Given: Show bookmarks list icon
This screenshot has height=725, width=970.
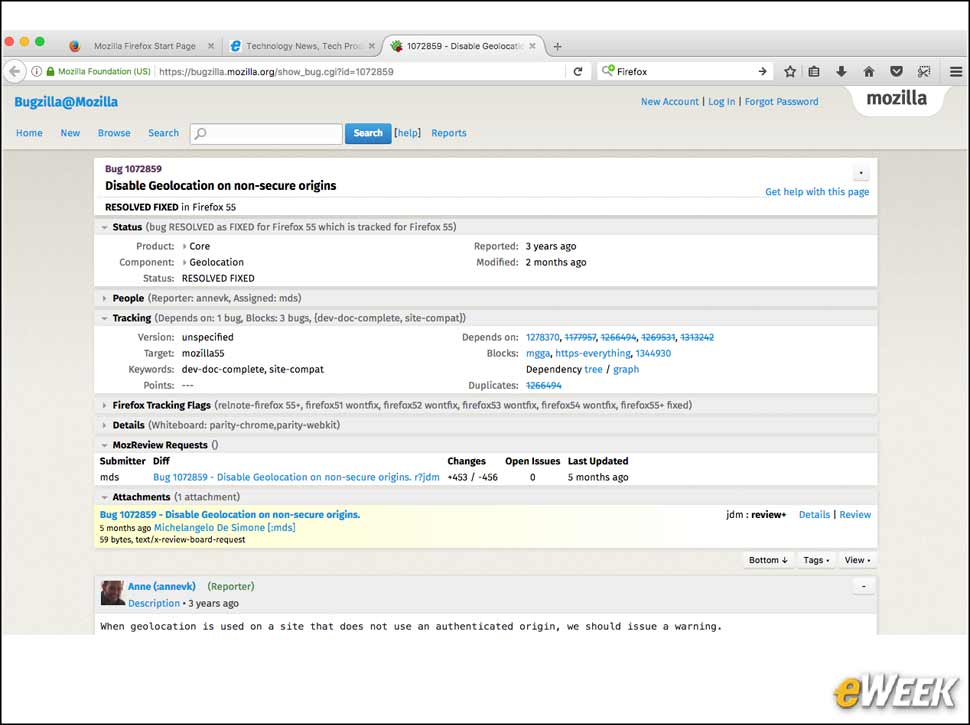Looking at the screenshot, I should 814,72.
